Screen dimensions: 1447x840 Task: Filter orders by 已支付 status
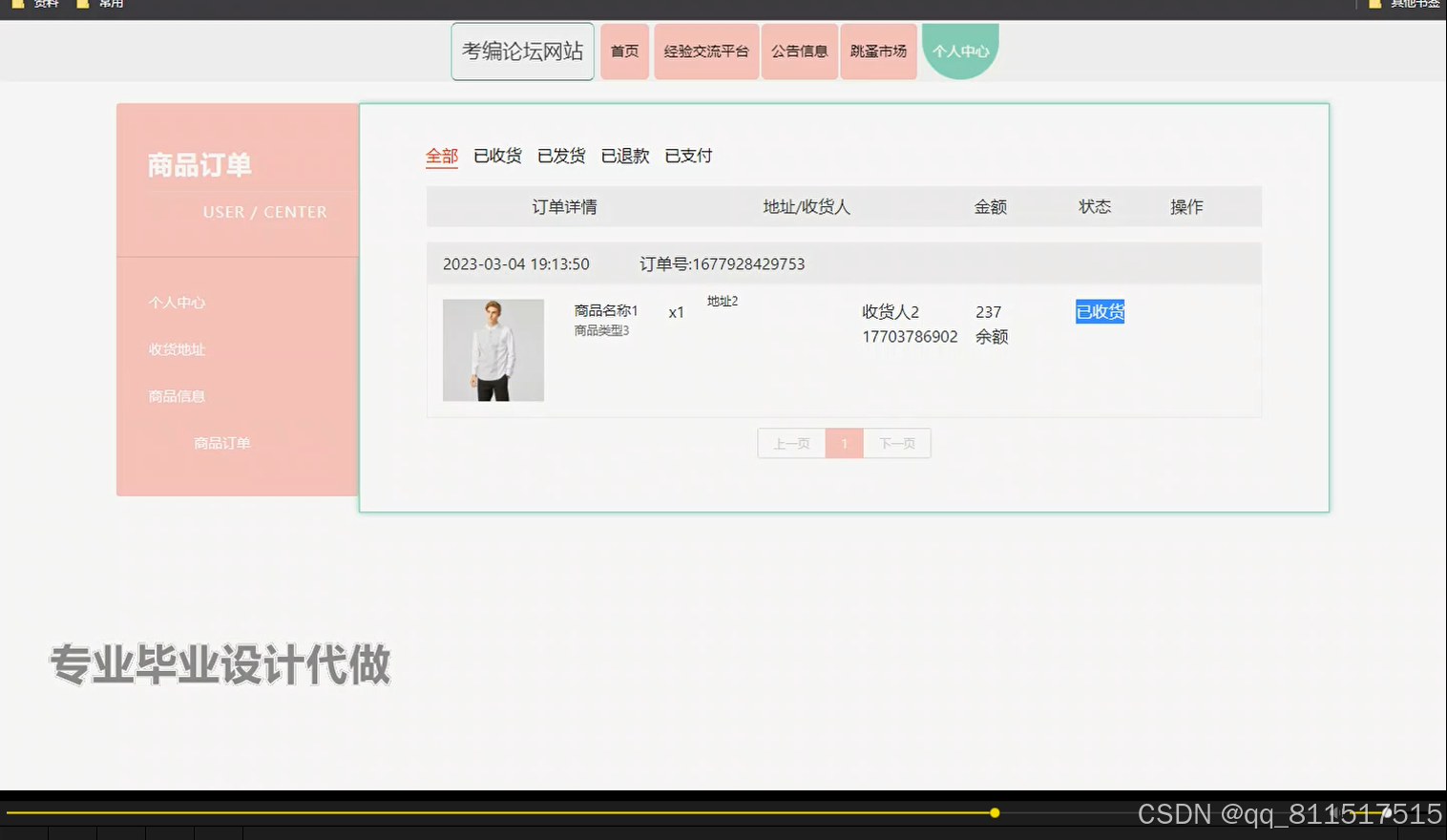tap(687, 156)
